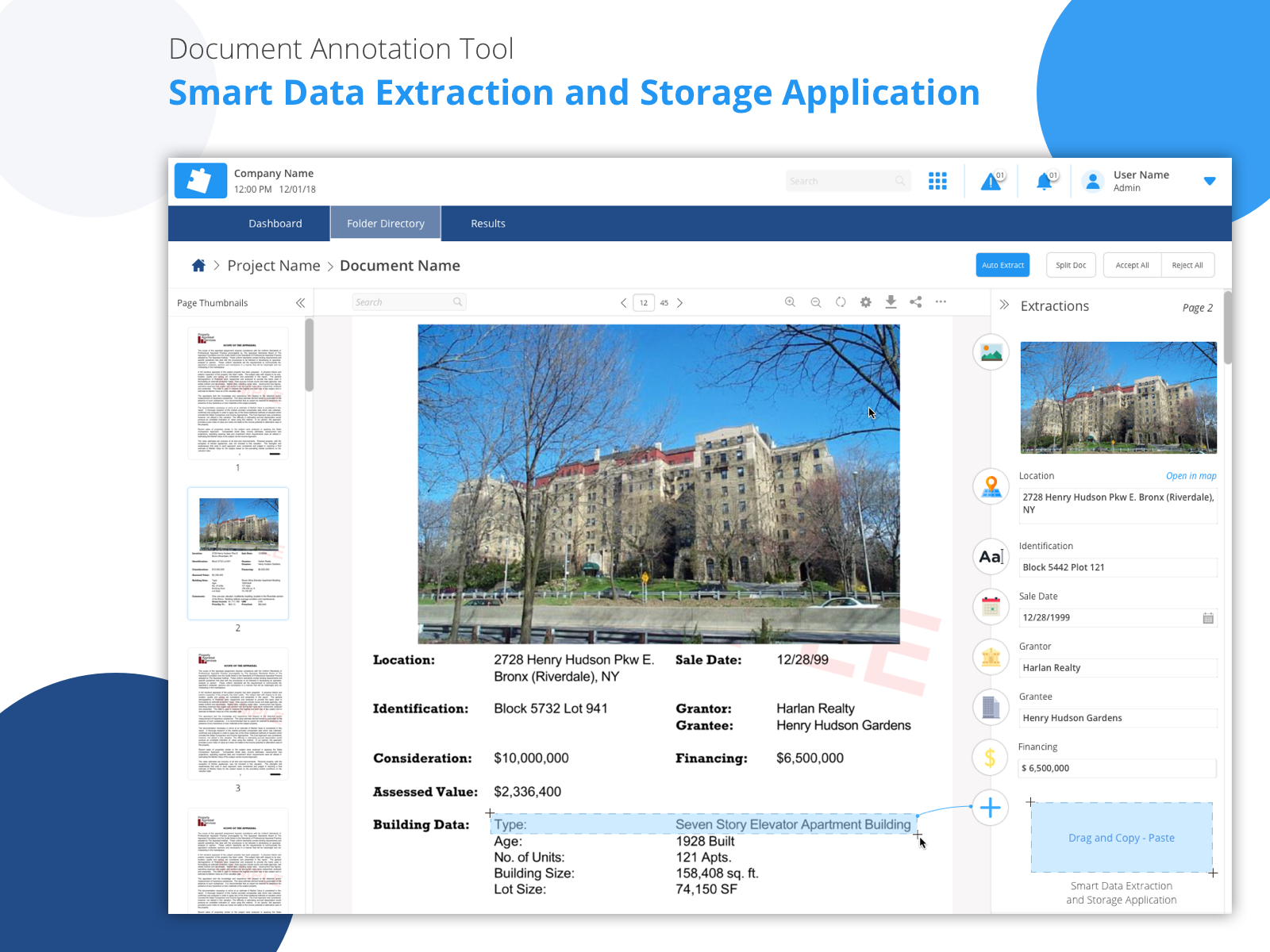Click the calendar date extraction icon
Screen dimensions: 1270x952
pos(991,607)
